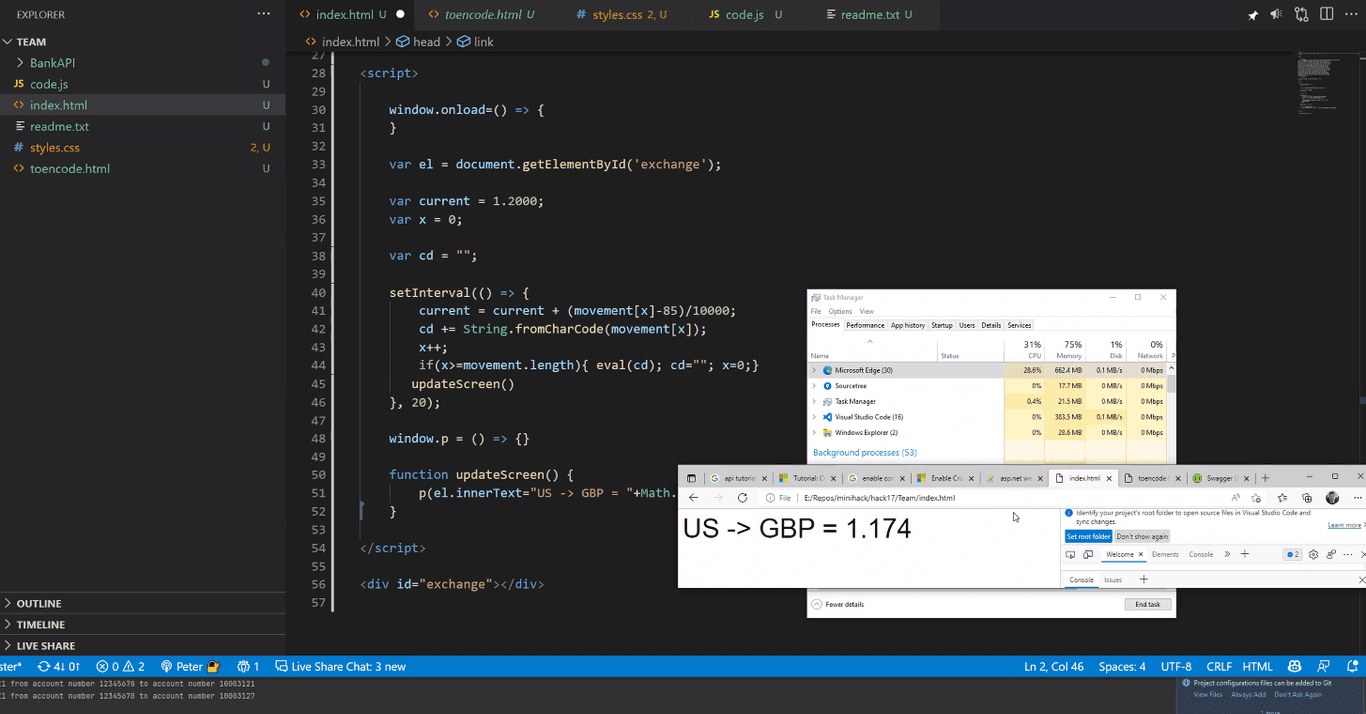Open Live Share Chat 3 new

[340, 667]
